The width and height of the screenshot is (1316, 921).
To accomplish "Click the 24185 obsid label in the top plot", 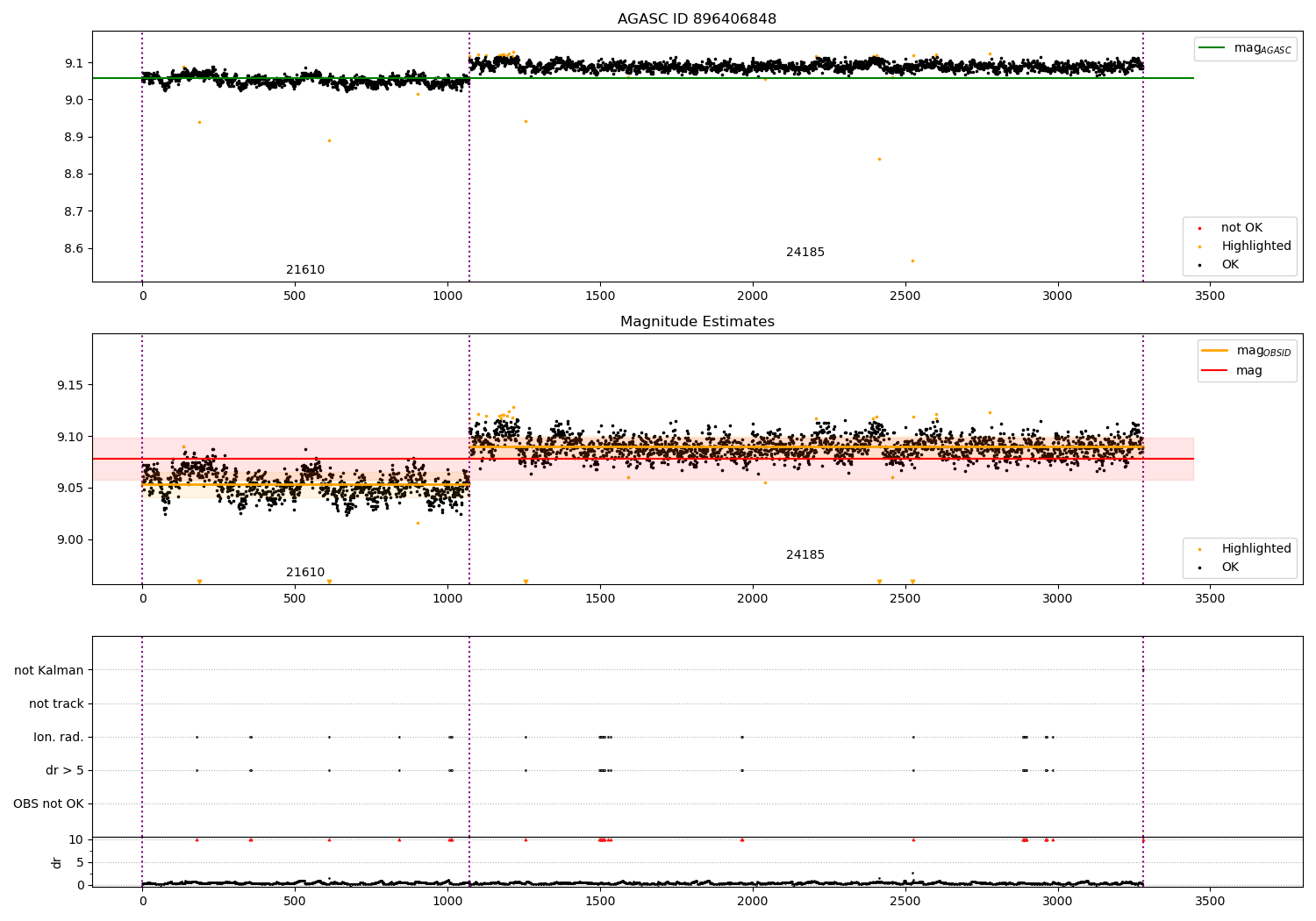I will (805, 253).
